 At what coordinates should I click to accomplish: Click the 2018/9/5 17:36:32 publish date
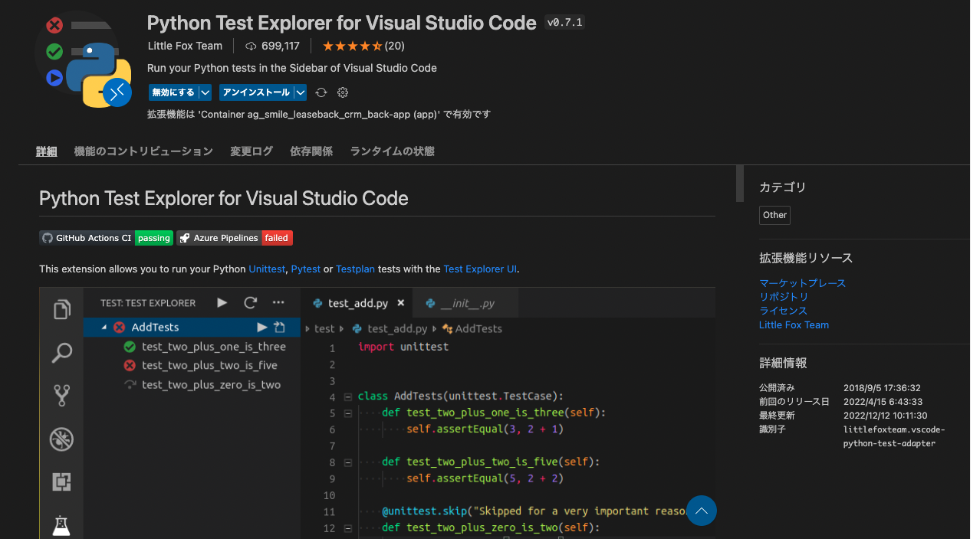coord(881,388)
